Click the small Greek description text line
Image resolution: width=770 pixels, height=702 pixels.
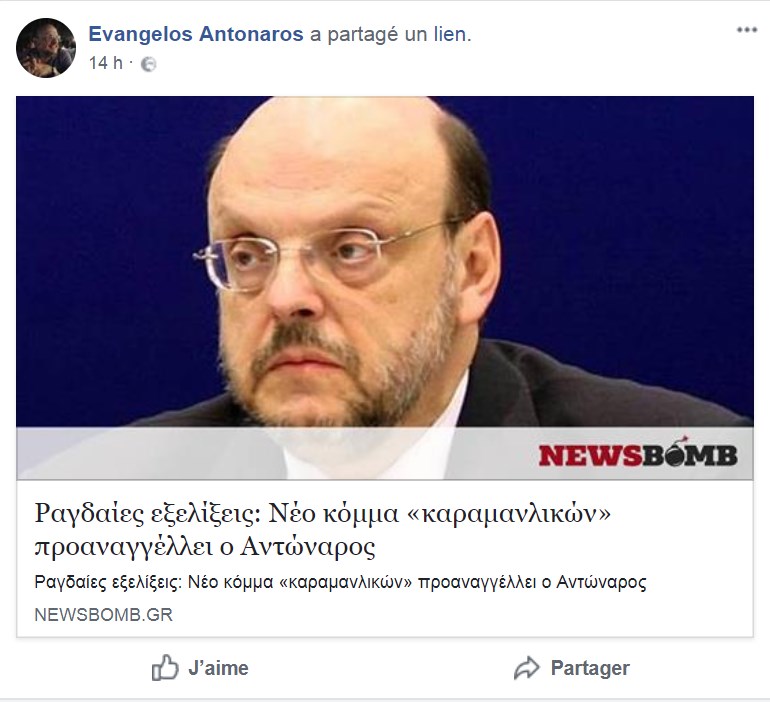pos(340,582)
